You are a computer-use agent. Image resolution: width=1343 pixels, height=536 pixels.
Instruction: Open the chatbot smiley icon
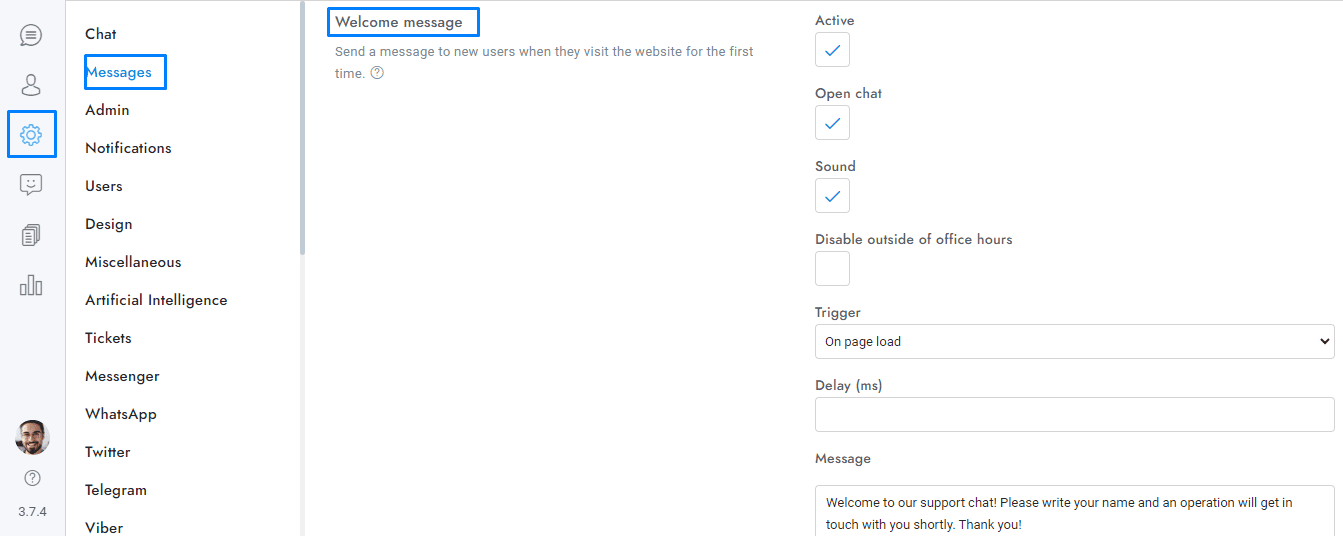(31, 184)
